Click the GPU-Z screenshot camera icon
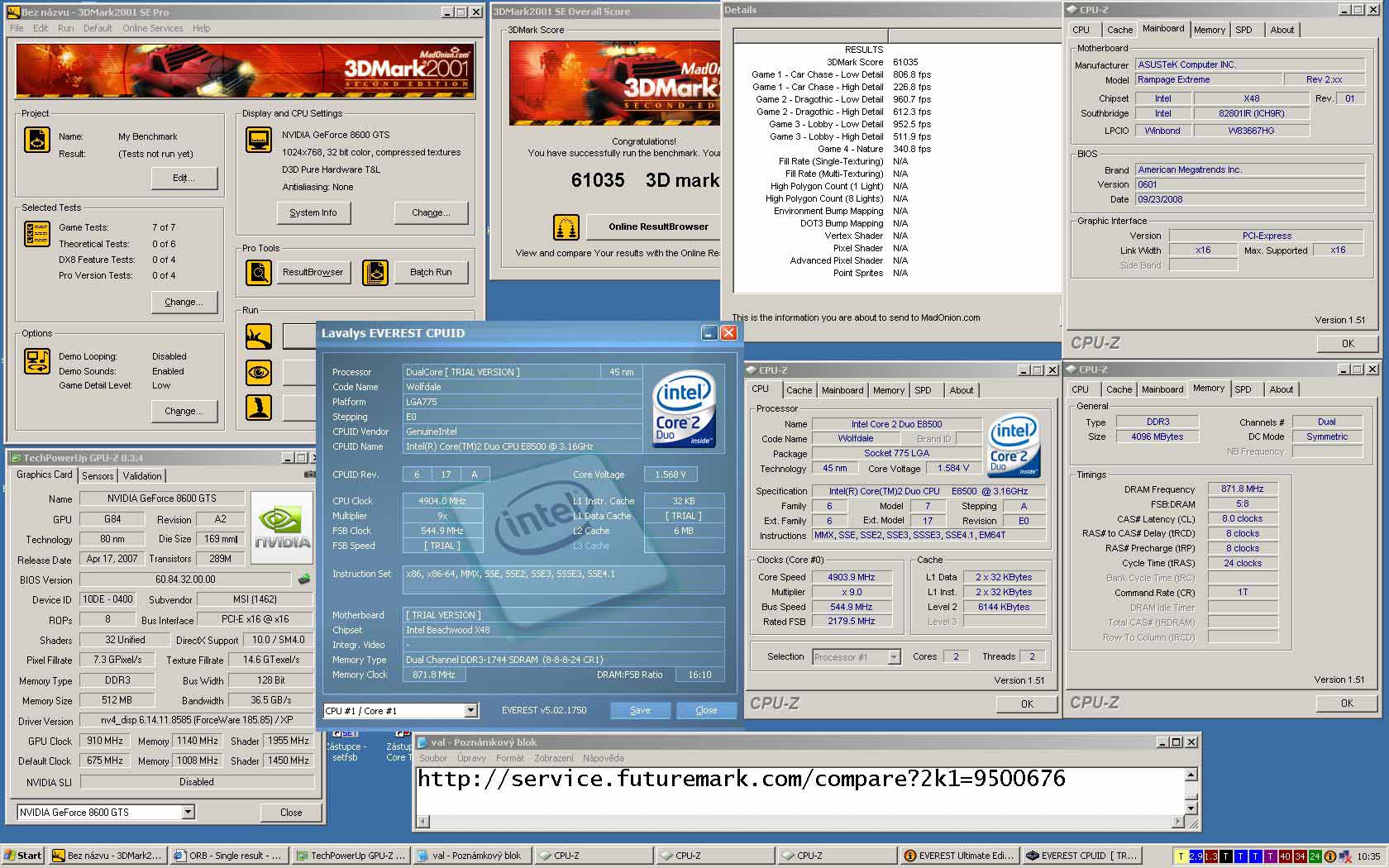This screenshot has width=1389, height=868. [x=309, y=475]
